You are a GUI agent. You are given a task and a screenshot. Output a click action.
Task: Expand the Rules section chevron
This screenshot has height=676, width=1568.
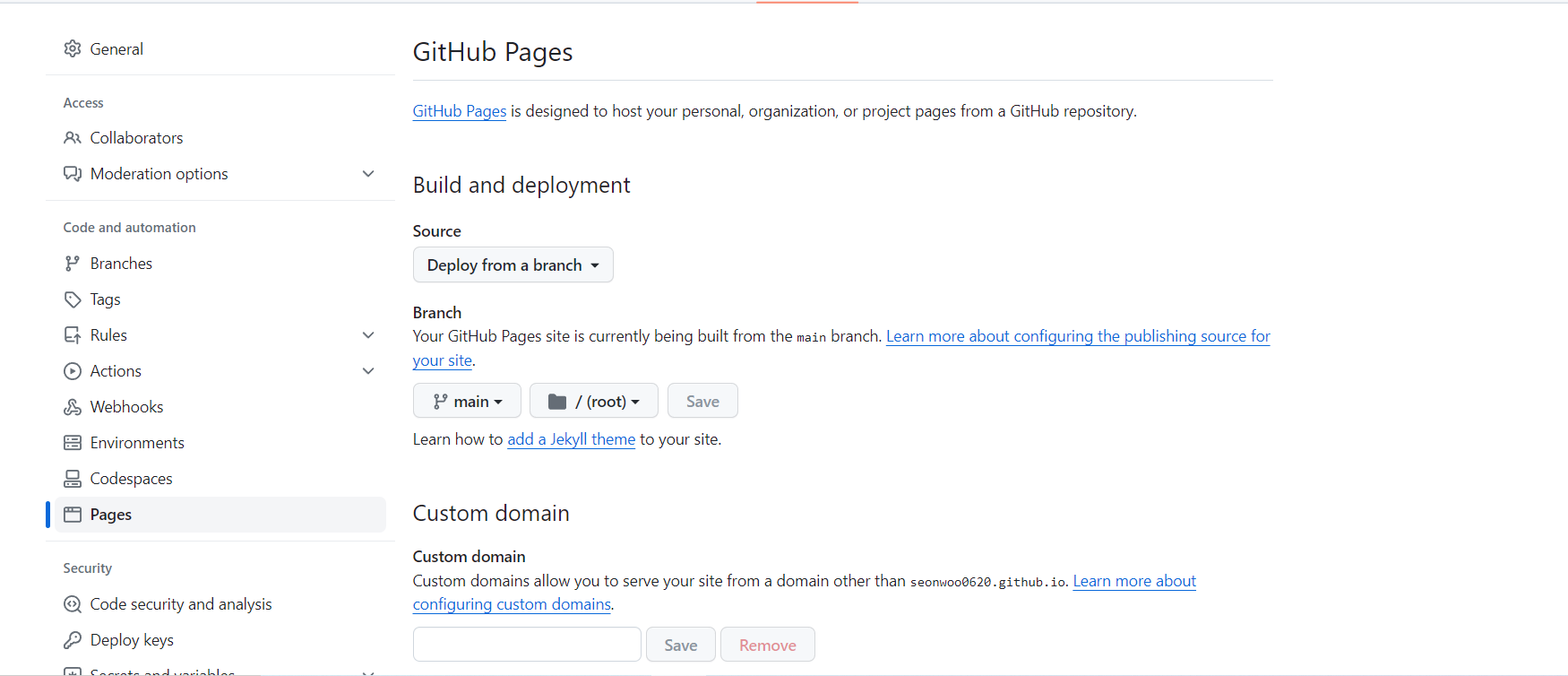pyautogui.click(x=368, y=335)
